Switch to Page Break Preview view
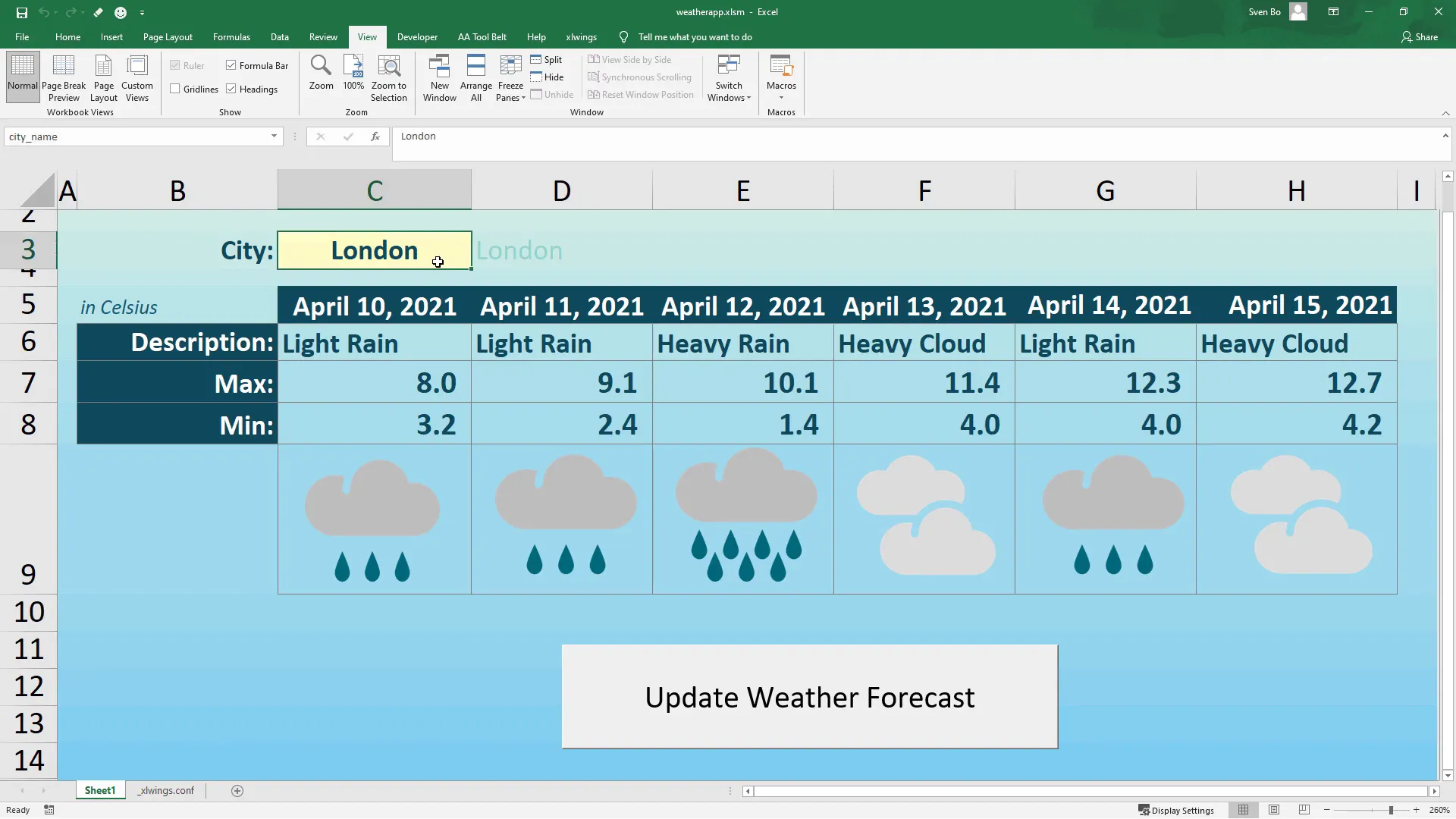 (63, 76)
